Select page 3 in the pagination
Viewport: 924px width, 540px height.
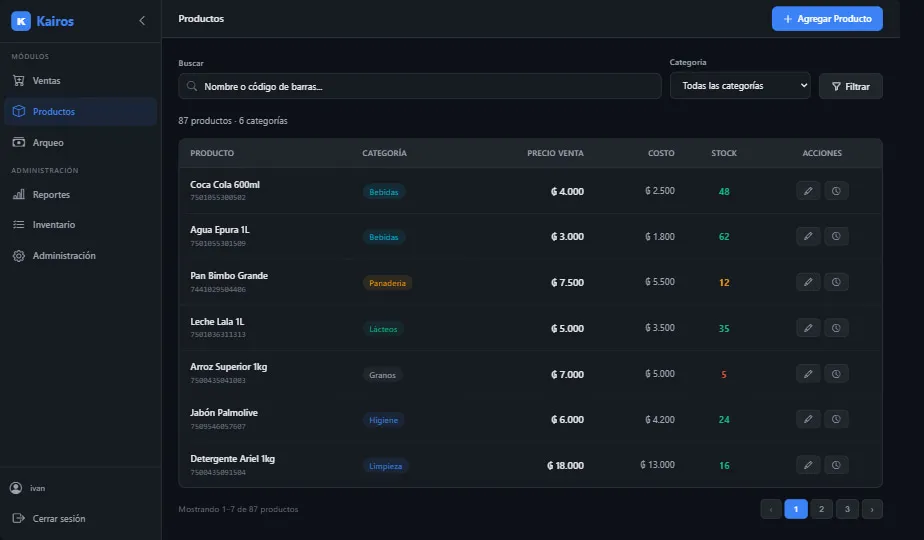[847, 509]
